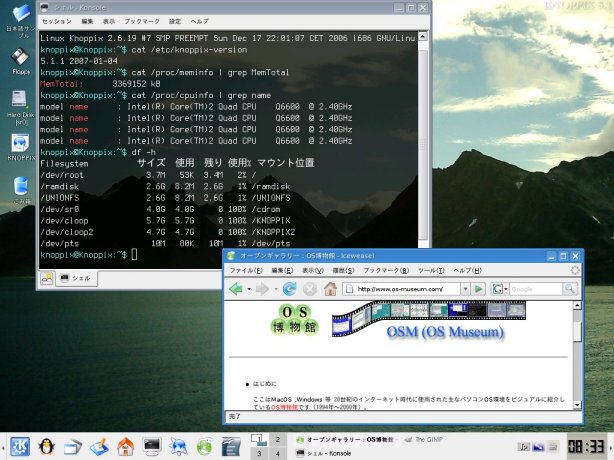Click the red OS博物館 link in page
The width and height of the screenshot is (614, 460).
click(x=284, y=407)
